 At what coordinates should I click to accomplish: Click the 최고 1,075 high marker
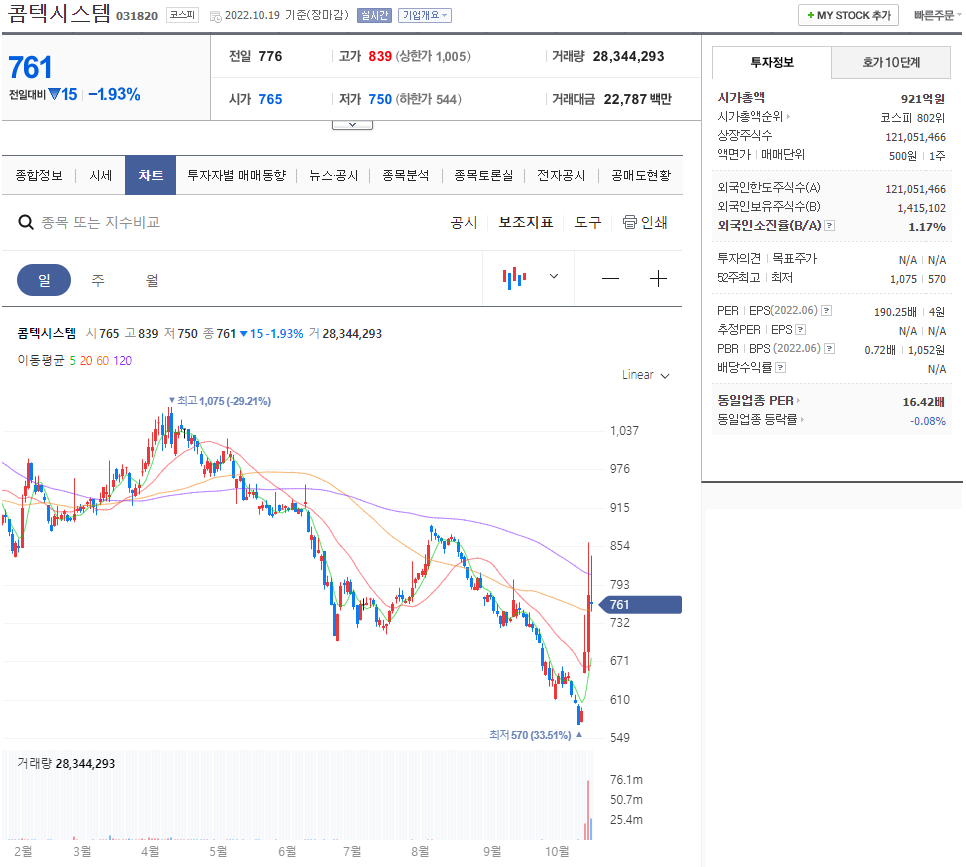point(221,401)
